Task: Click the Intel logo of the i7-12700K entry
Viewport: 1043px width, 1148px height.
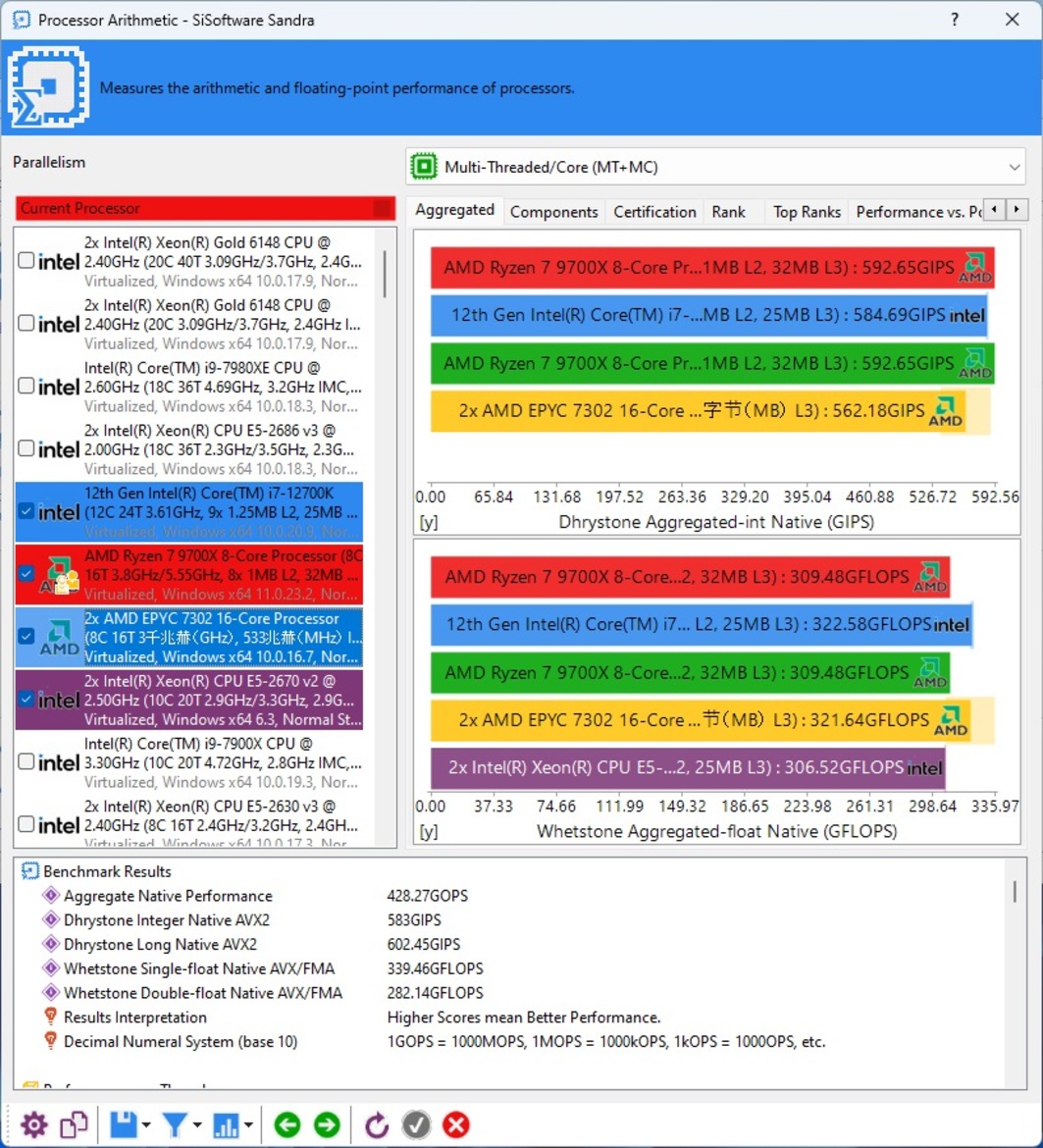Action: click(59, 512)
